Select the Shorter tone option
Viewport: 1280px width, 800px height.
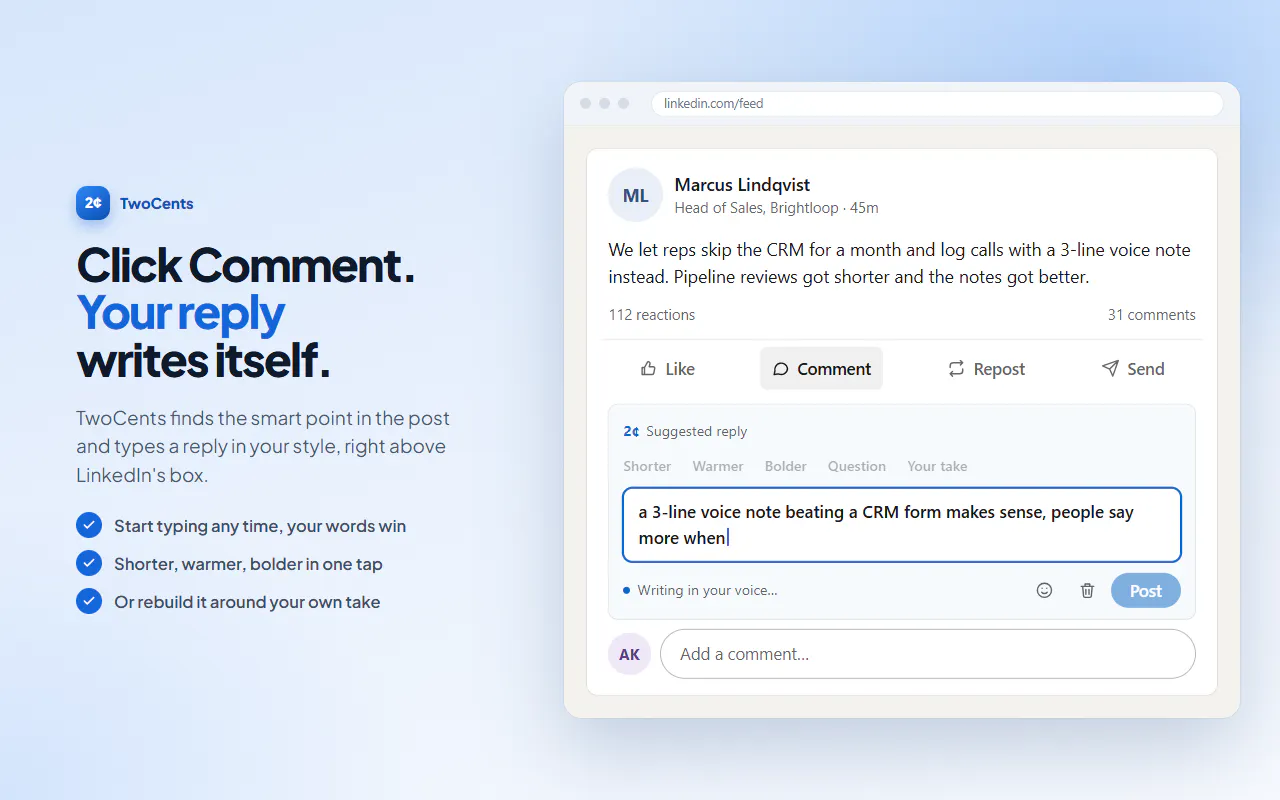pos(647,466)
